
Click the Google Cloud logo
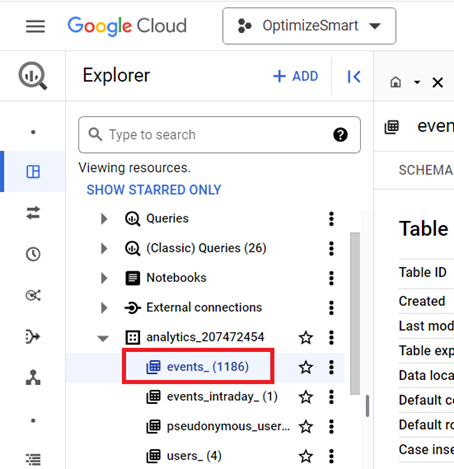[x=127, y=26]
